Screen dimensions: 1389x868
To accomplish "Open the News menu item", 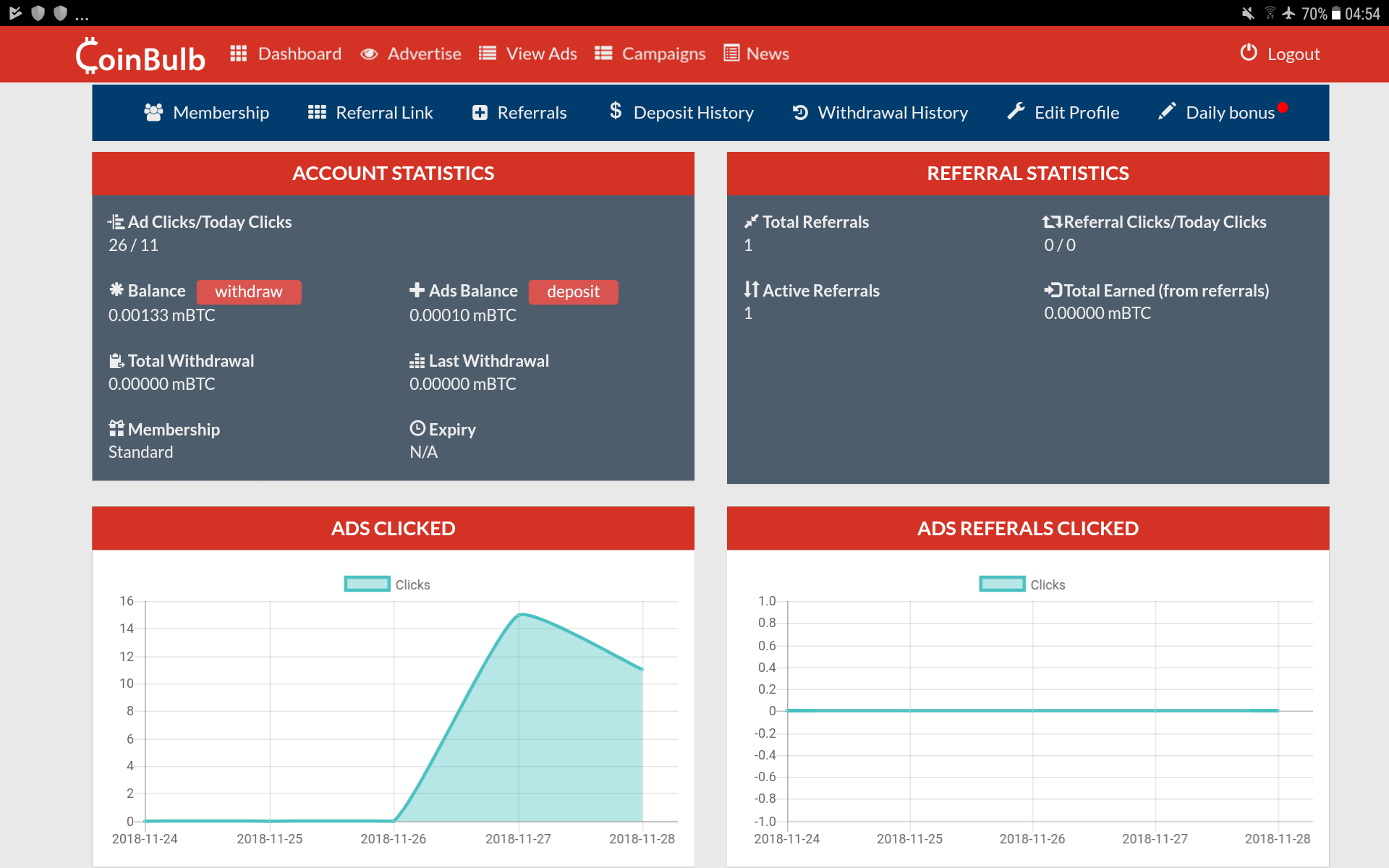I will click(x=767, y=54).
